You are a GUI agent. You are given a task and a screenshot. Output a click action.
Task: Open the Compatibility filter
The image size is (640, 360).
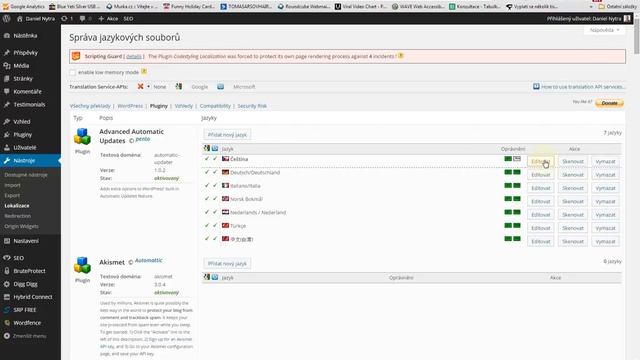click(215, 106)
